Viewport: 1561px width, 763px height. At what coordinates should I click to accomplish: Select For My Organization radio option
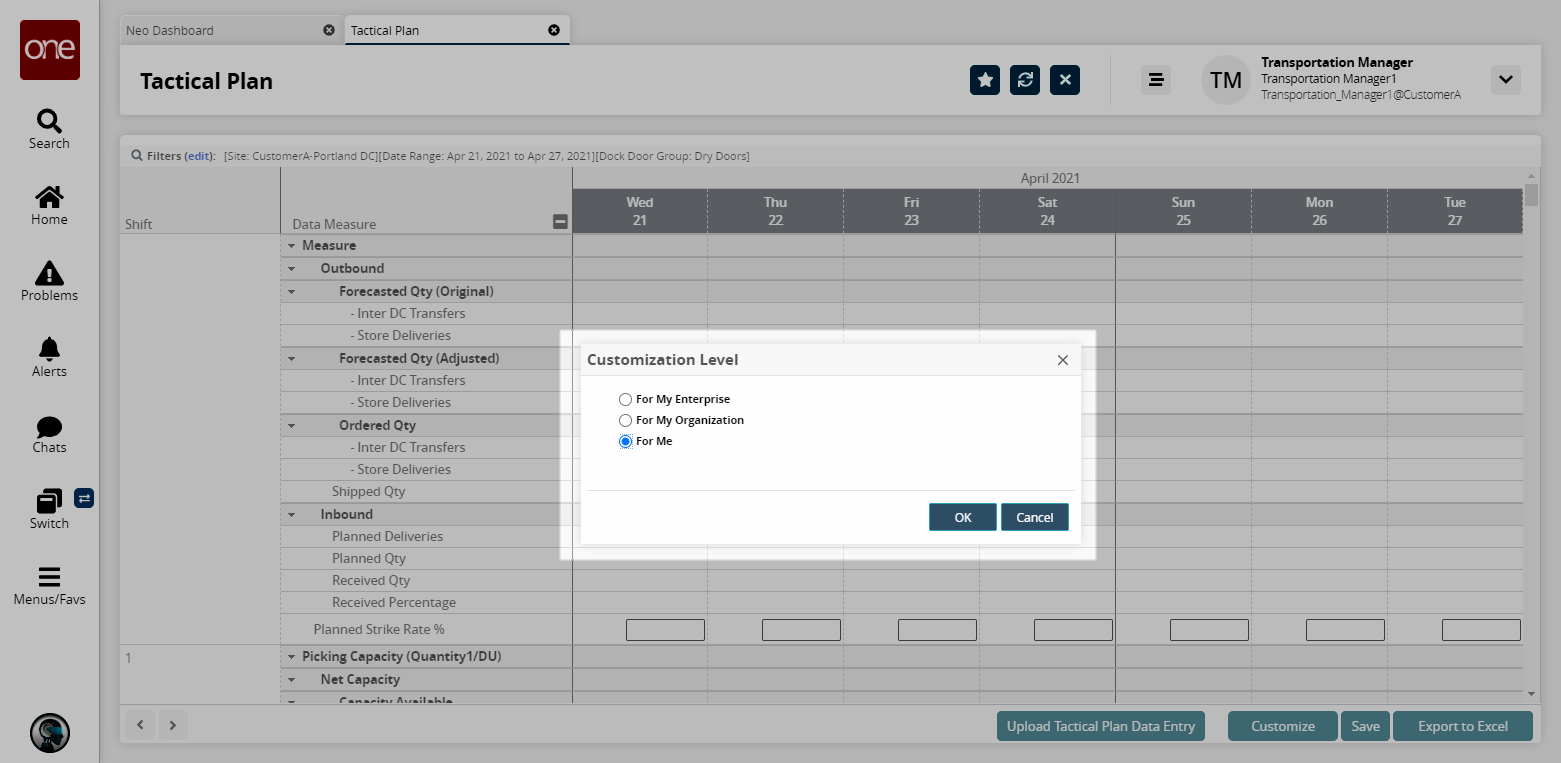tap(626, 420)
